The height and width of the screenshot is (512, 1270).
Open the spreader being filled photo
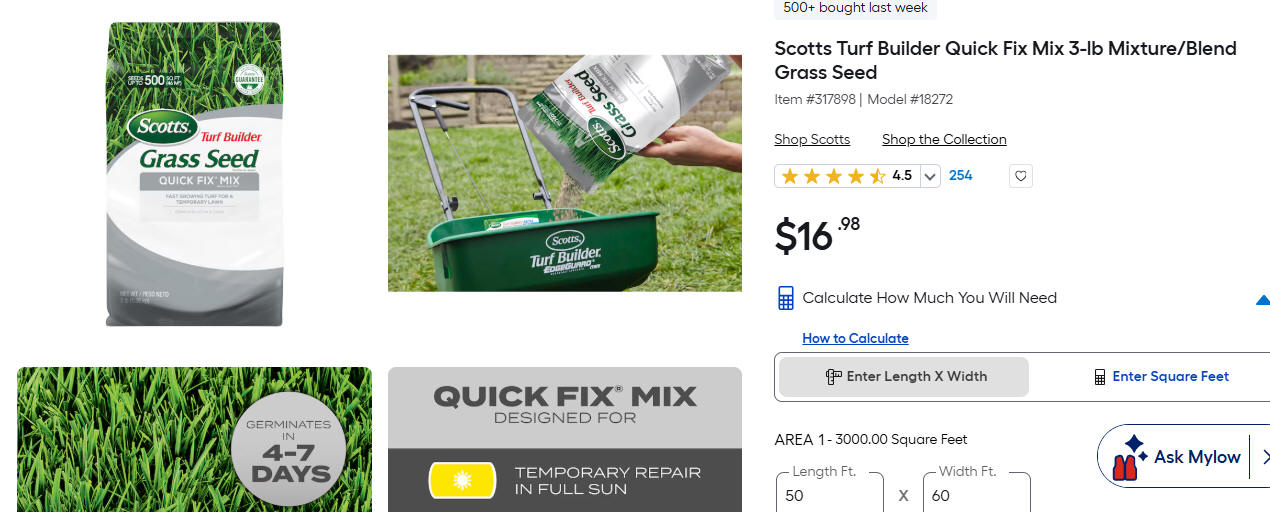tap(565, 173)
